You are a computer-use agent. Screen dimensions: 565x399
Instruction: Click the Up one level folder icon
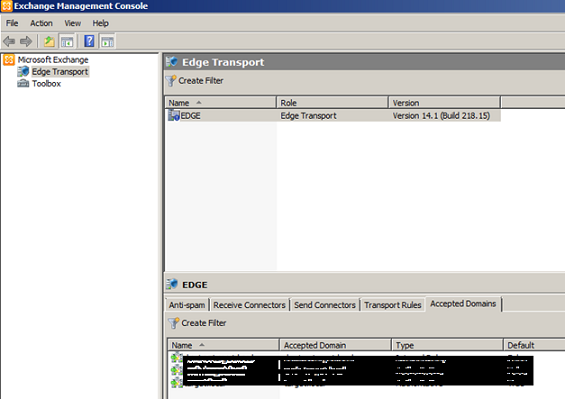(49, 41)
